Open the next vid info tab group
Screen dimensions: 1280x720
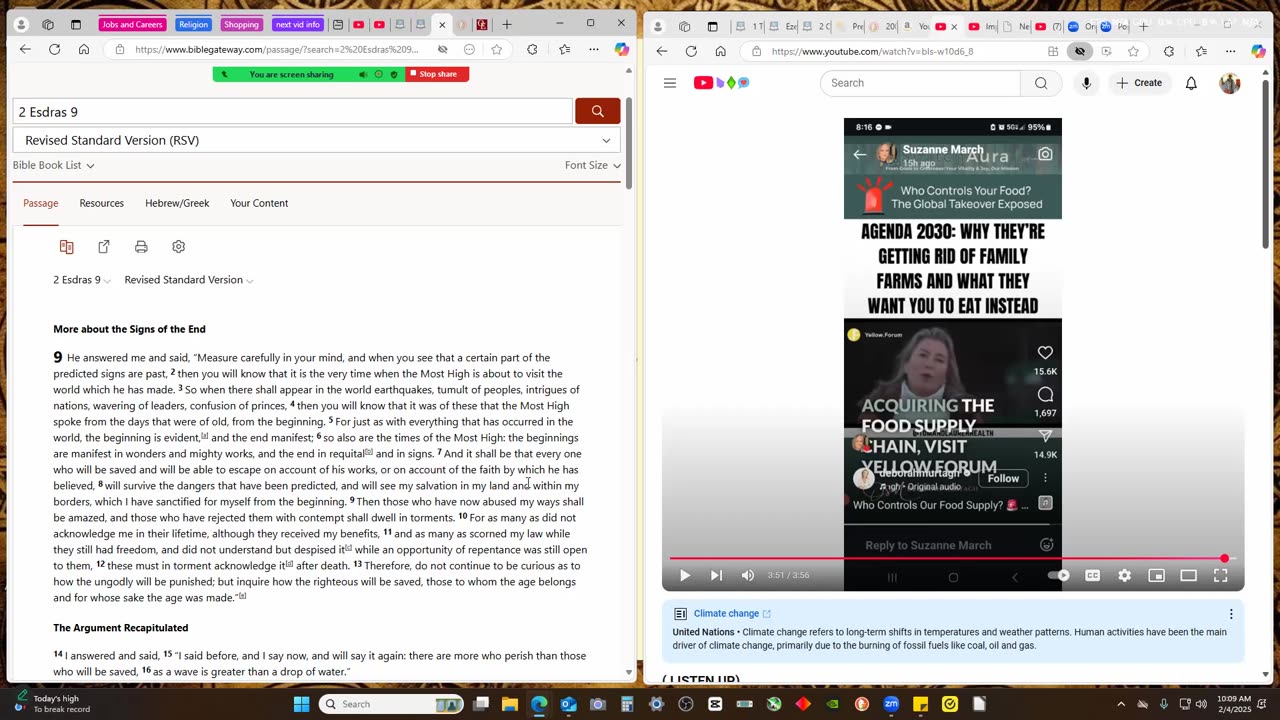[298, 24]
